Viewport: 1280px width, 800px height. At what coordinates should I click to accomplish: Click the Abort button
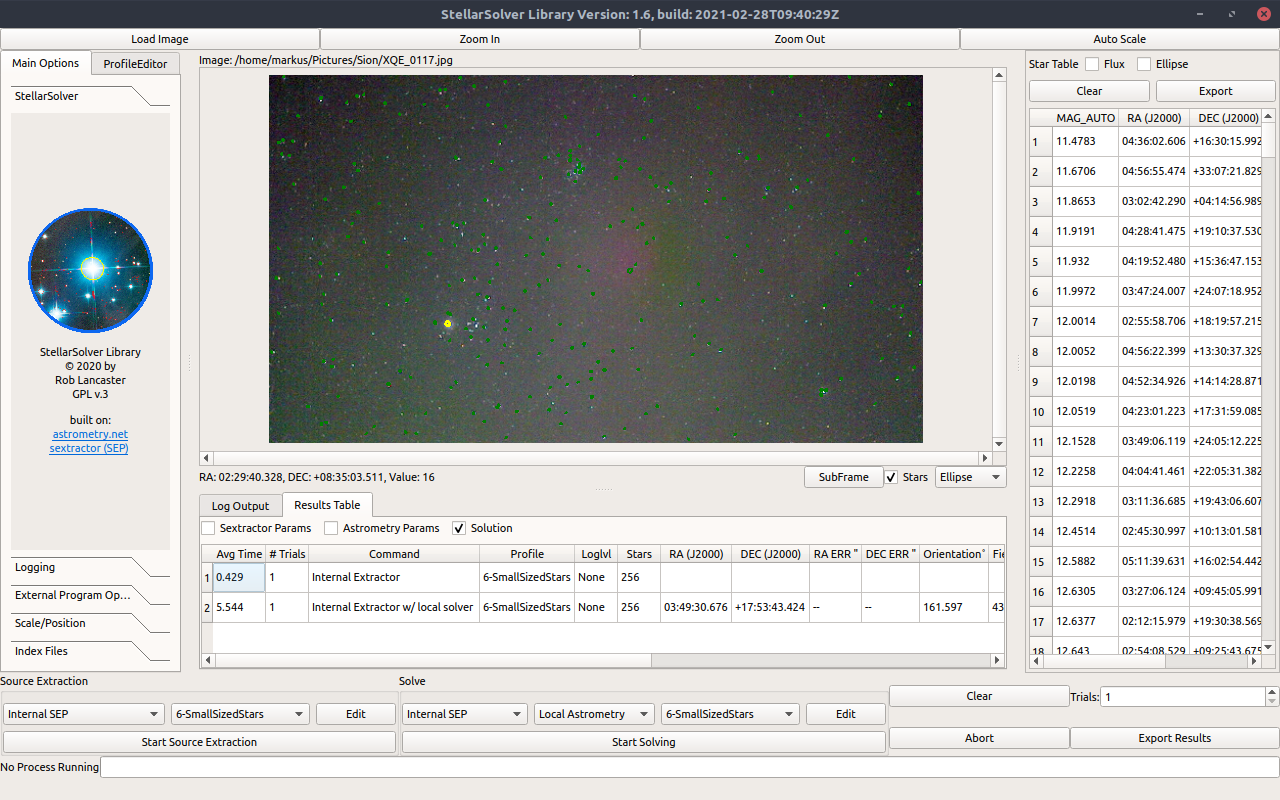[979, 738]
